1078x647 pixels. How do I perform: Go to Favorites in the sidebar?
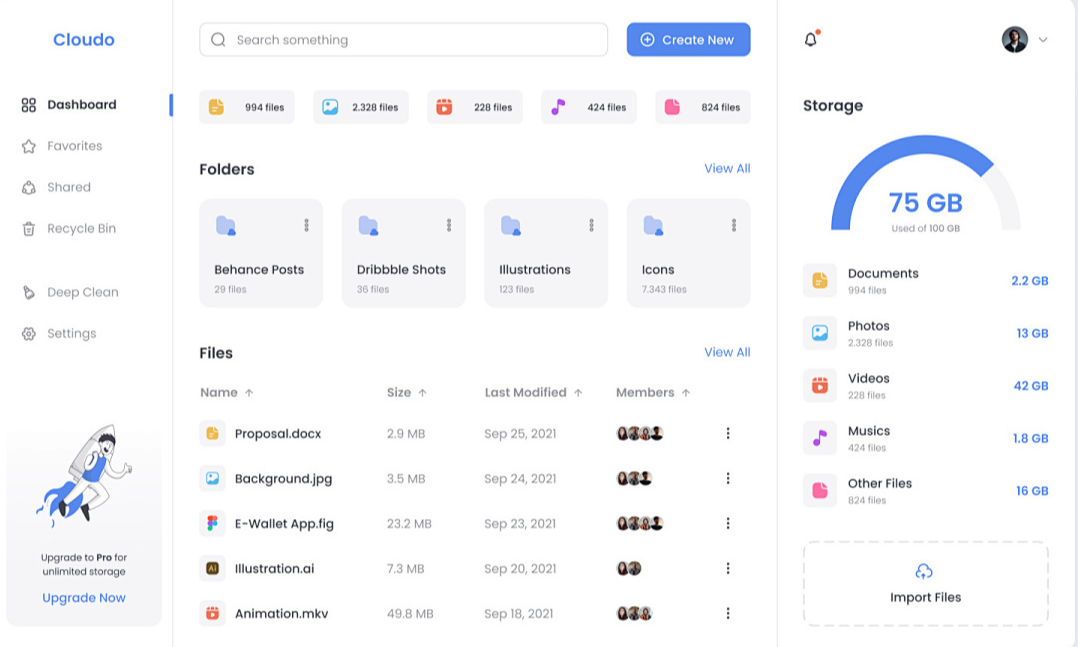coord(74,146)
